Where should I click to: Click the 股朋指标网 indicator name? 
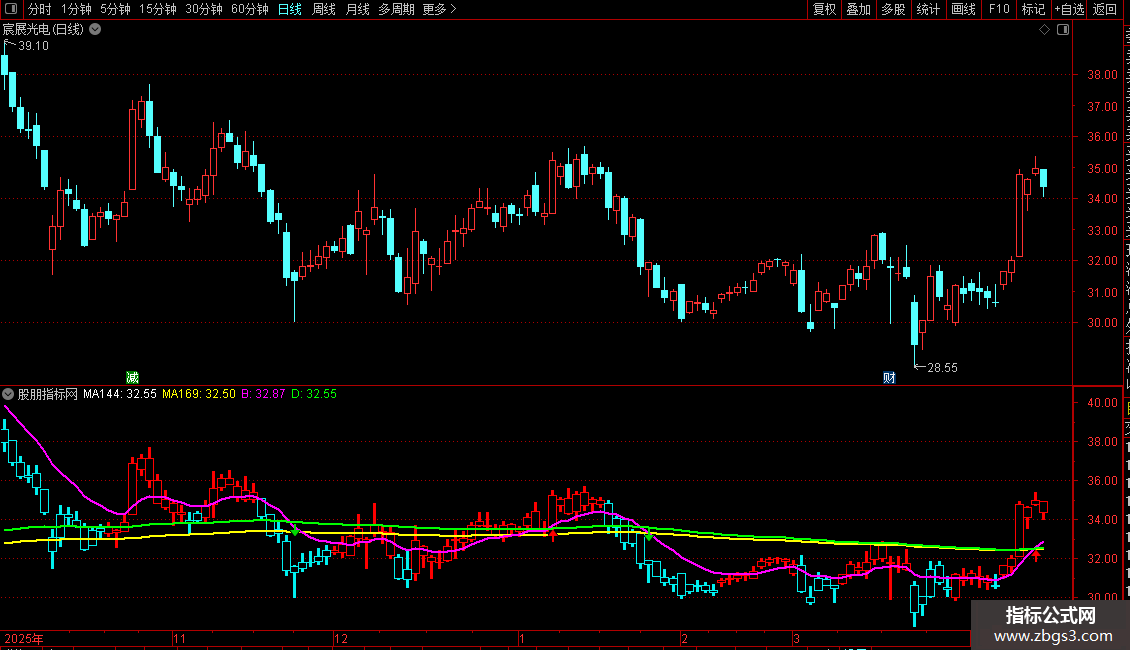(48, 394)
